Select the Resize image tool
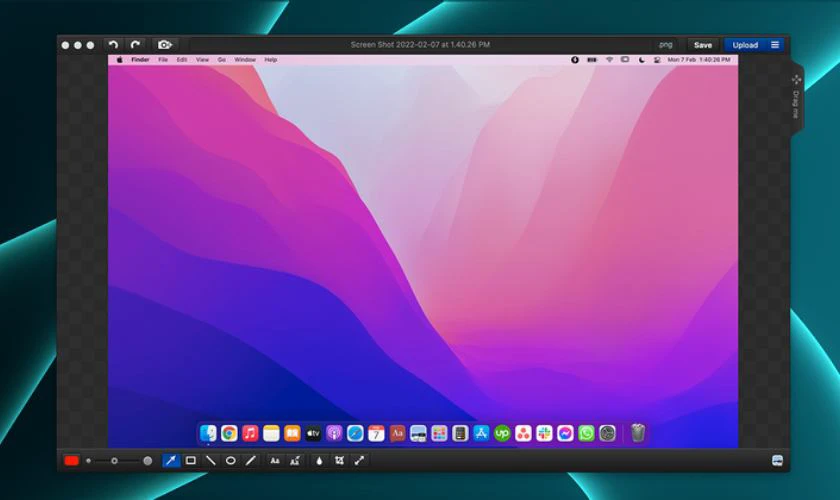The width and height of the screenshot is (840, 500). tap(359, 461)
